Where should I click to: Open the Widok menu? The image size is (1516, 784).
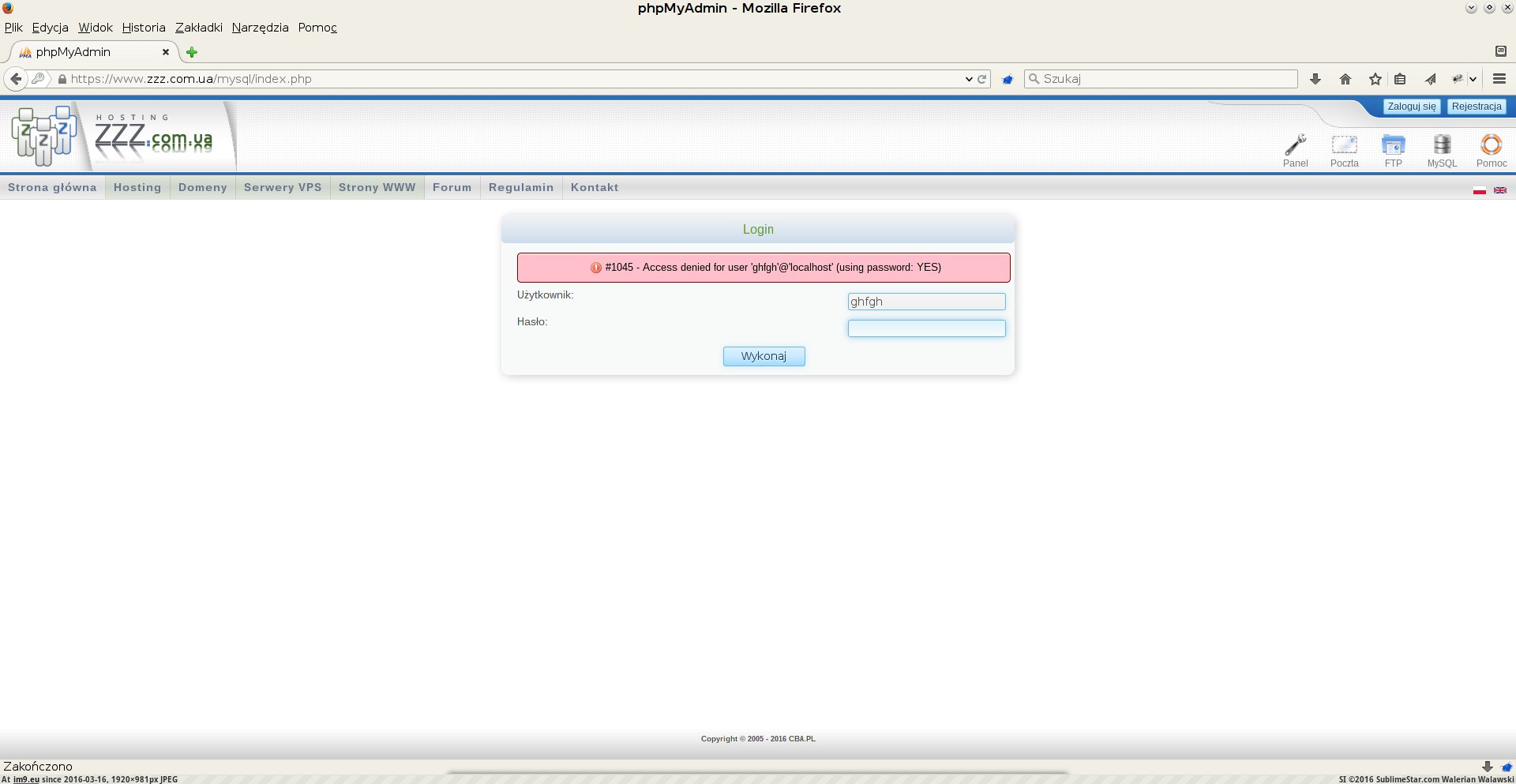[96, 28]
